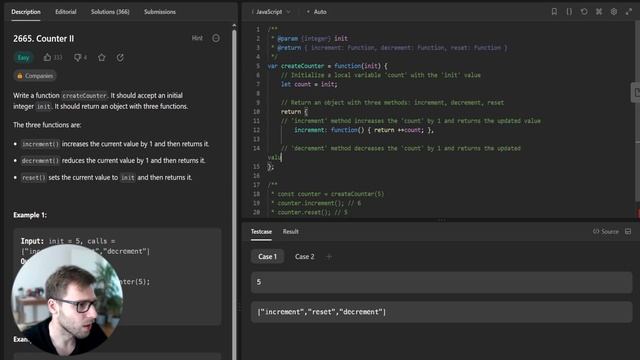
Task: Share the problem with the share icon
Action: (120, 58)
